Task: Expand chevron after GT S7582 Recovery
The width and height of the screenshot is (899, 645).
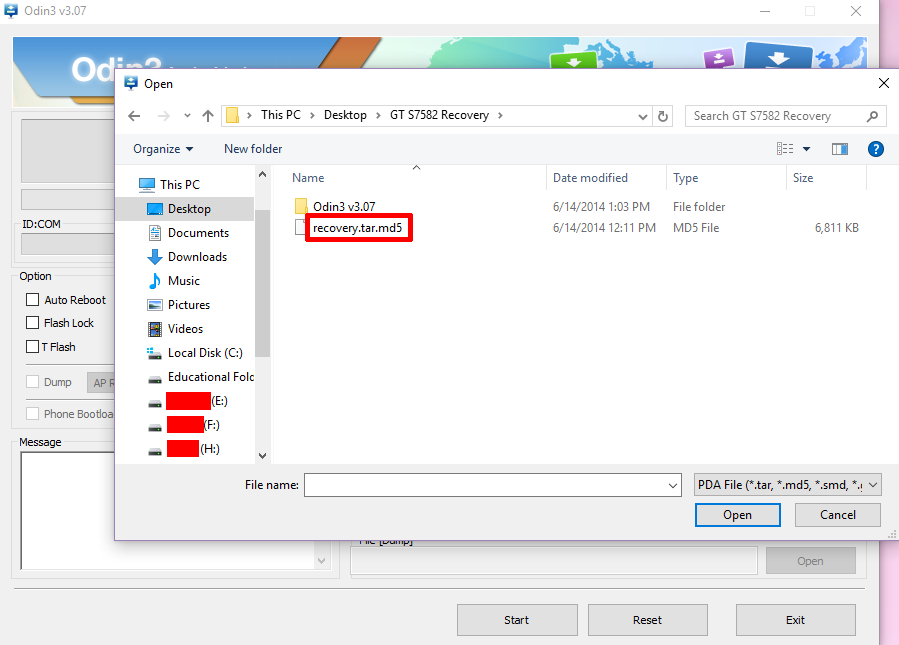Action: (x=500, y=116)
